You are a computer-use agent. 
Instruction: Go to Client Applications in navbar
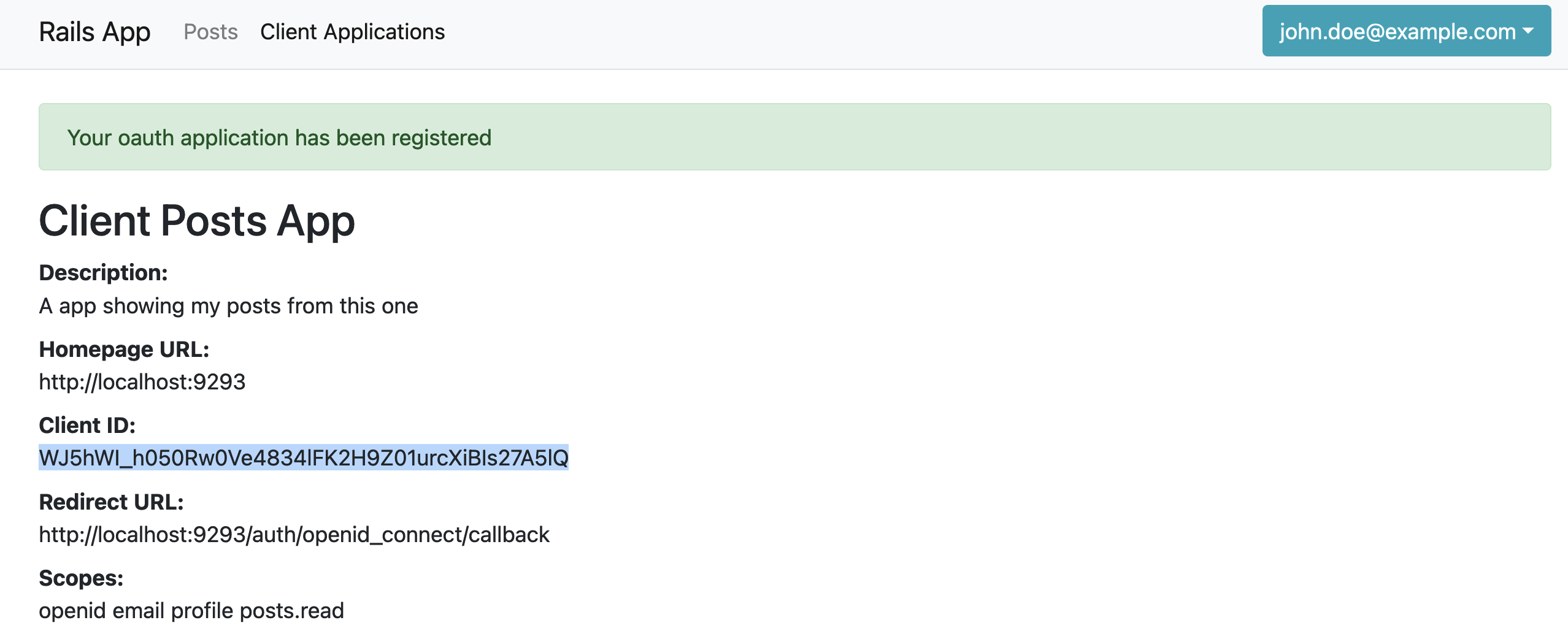352,32
